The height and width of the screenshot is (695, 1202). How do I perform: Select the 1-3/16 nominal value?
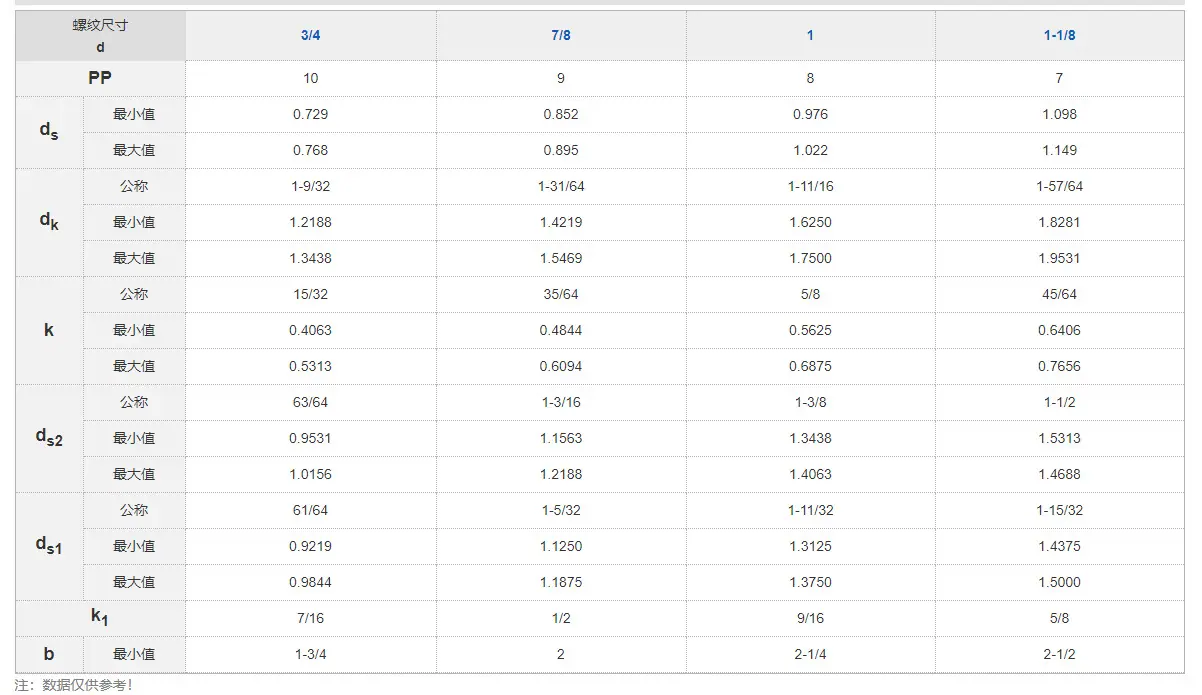pos(561,402)
